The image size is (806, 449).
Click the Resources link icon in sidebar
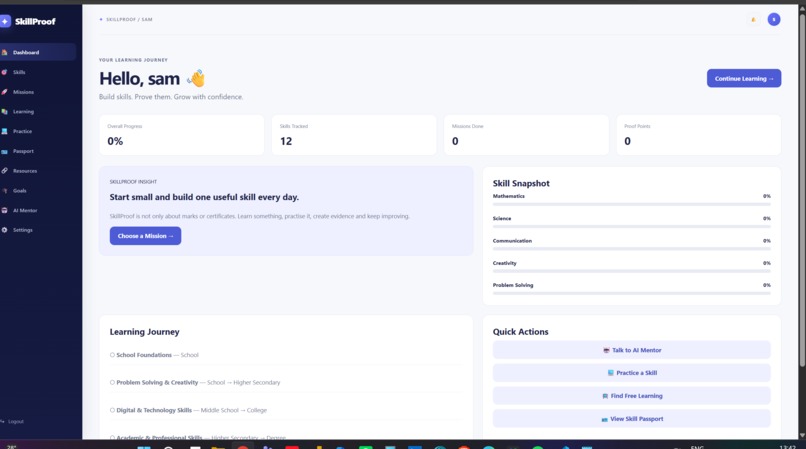[5, 171]
